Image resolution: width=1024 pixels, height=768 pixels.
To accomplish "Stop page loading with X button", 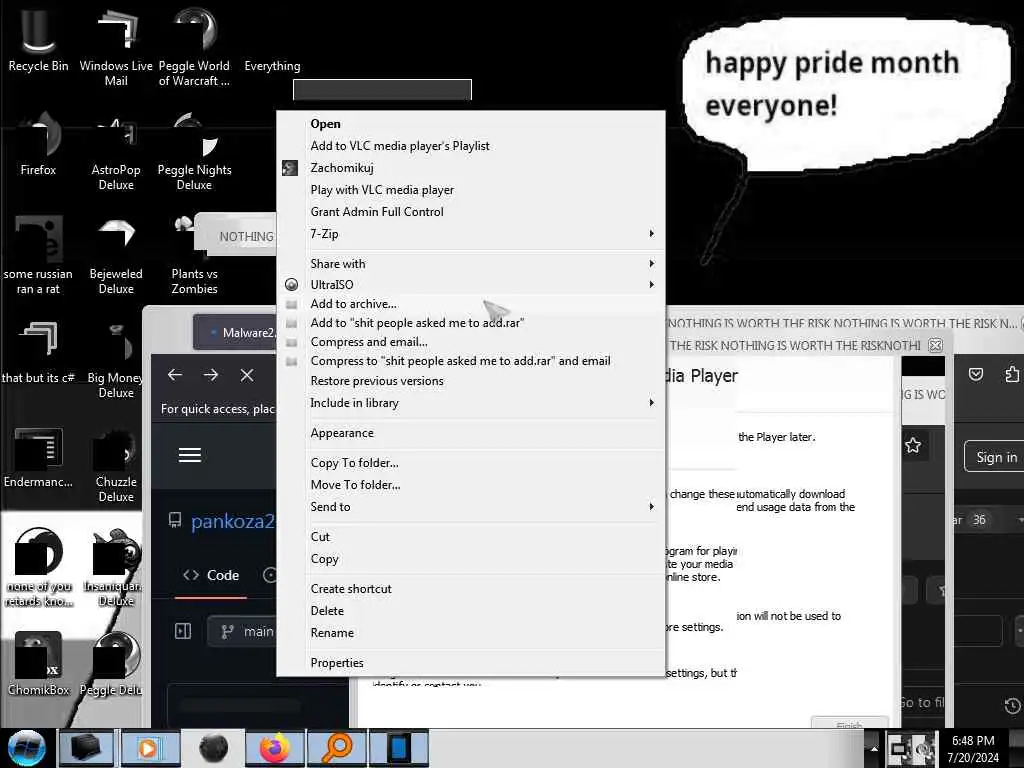I will point(247,375).
